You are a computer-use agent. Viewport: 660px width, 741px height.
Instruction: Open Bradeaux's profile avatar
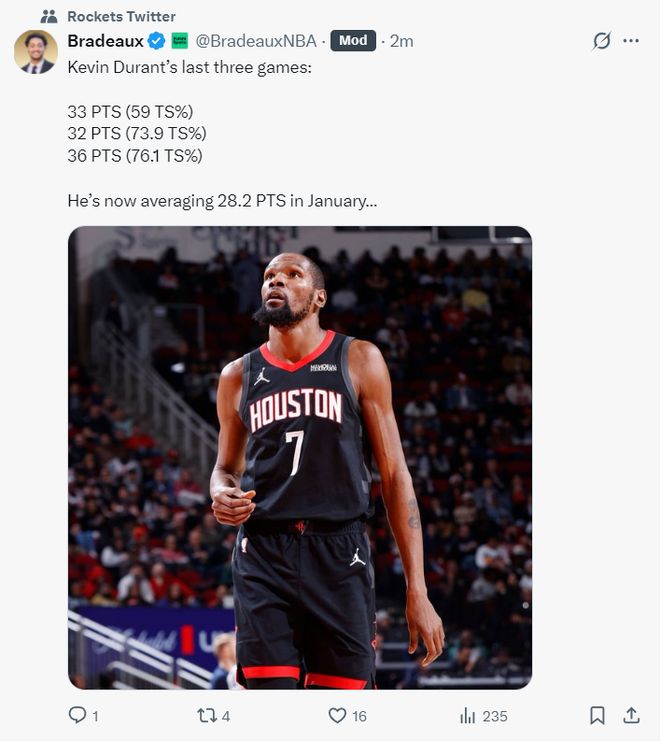point(36,52)
